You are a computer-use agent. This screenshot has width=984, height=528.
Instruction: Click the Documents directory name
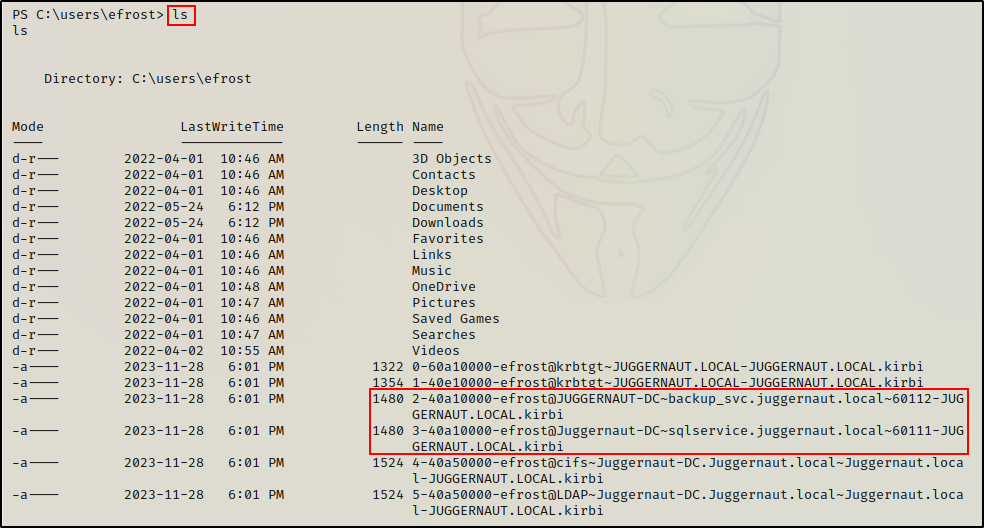tap(448, 207)
